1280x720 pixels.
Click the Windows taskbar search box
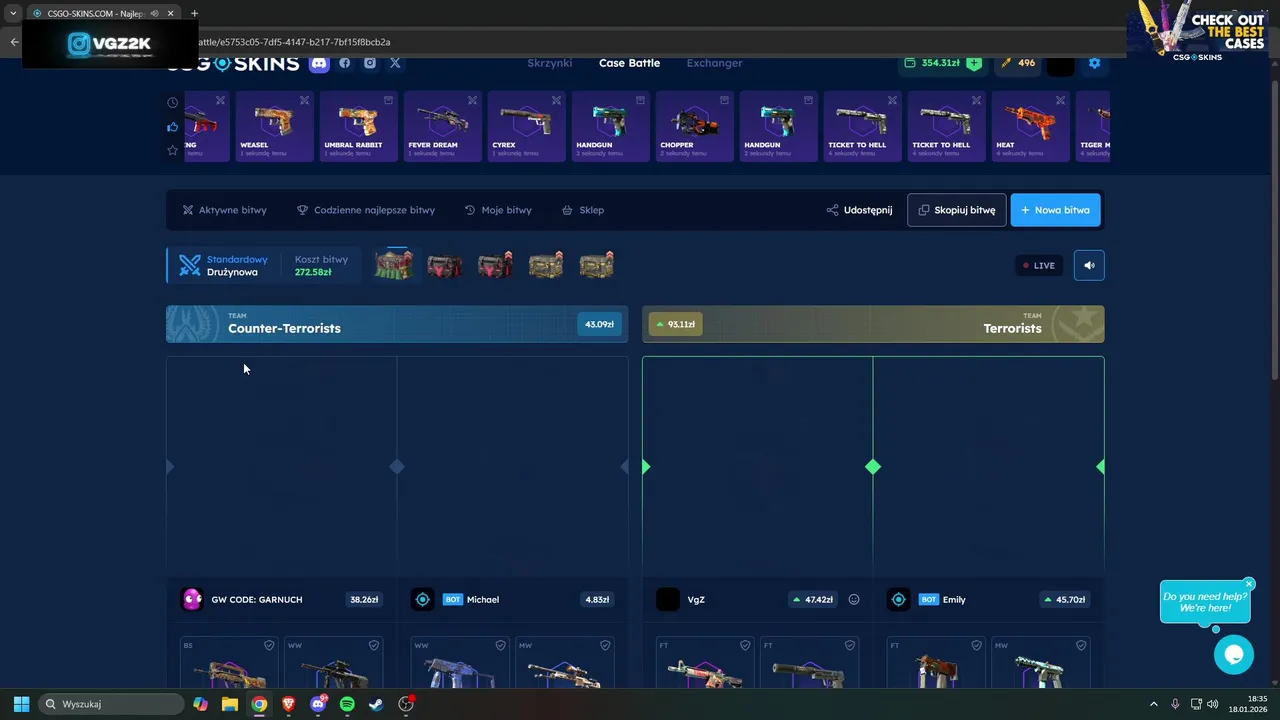[x=111, y=704]
